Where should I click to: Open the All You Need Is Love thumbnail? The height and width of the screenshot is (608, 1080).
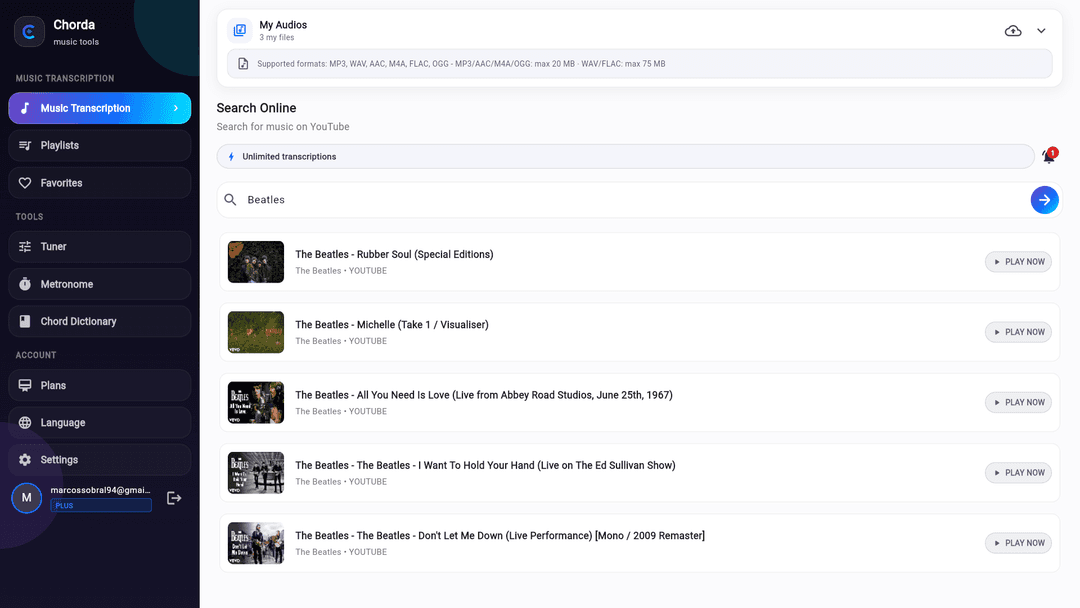(x=256, y=402)
